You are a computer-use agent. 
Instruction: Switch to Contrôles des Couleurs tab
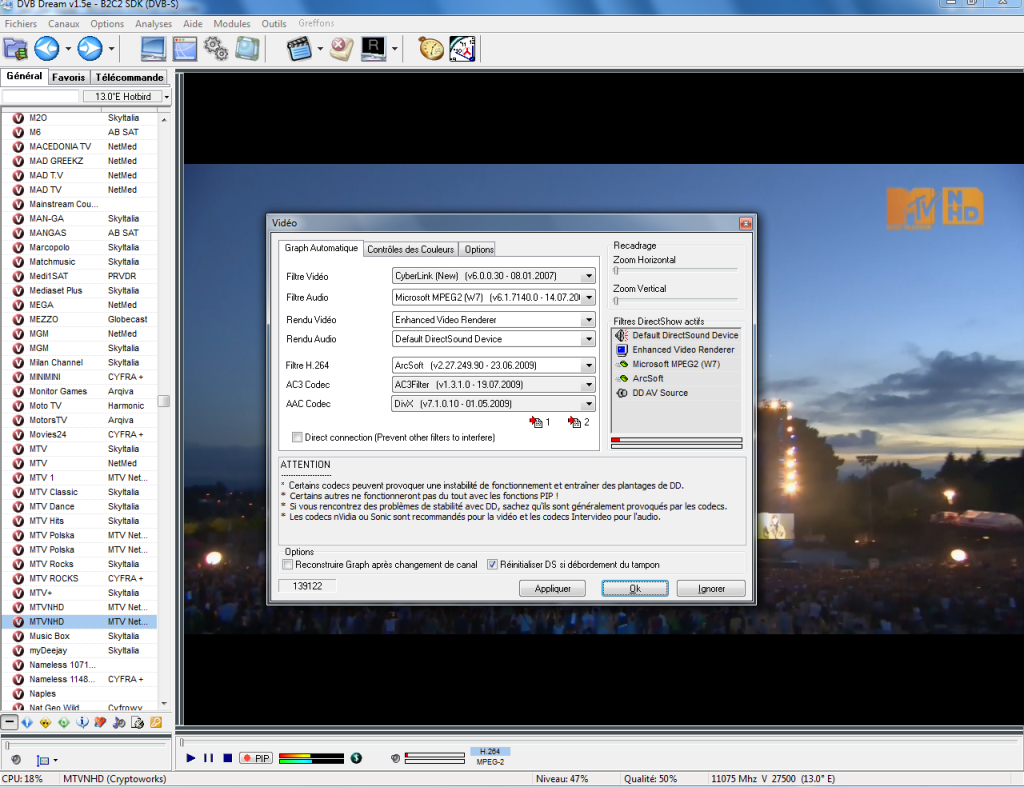410,249
